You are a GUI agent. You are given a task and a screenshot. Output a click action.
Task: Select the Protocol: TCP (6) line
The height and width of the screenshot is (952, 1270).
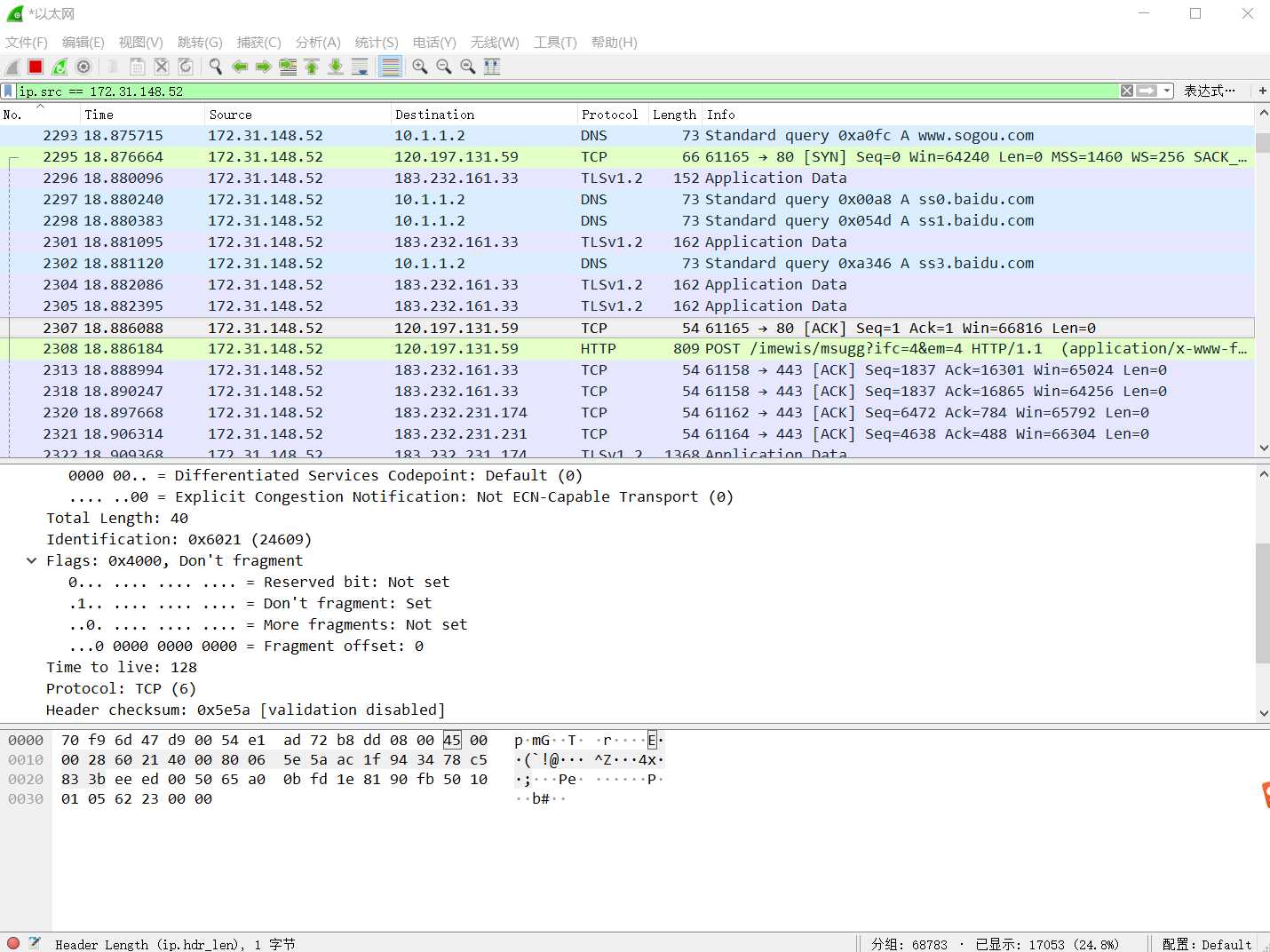pos(121,688)
